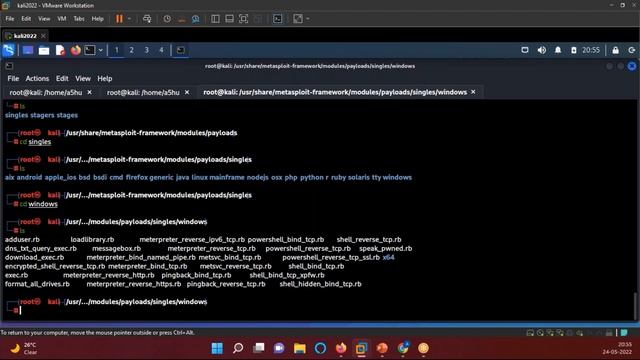Click the Windows taskbar date 24-05-2022
Viewport: 640px width, 360px height.
click(617, 352)
